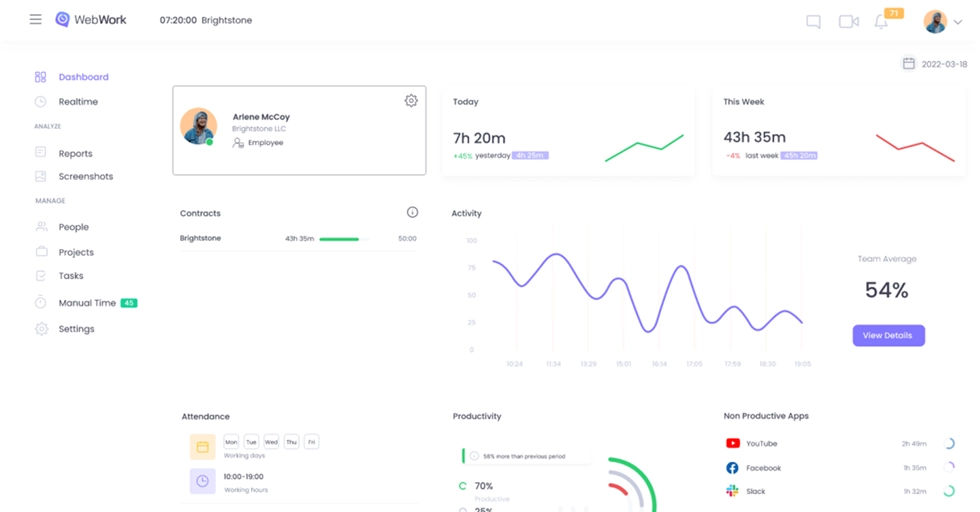Open the chat messages icon
The height and width of the screenshot is (512, 980).
click(813, 22)
